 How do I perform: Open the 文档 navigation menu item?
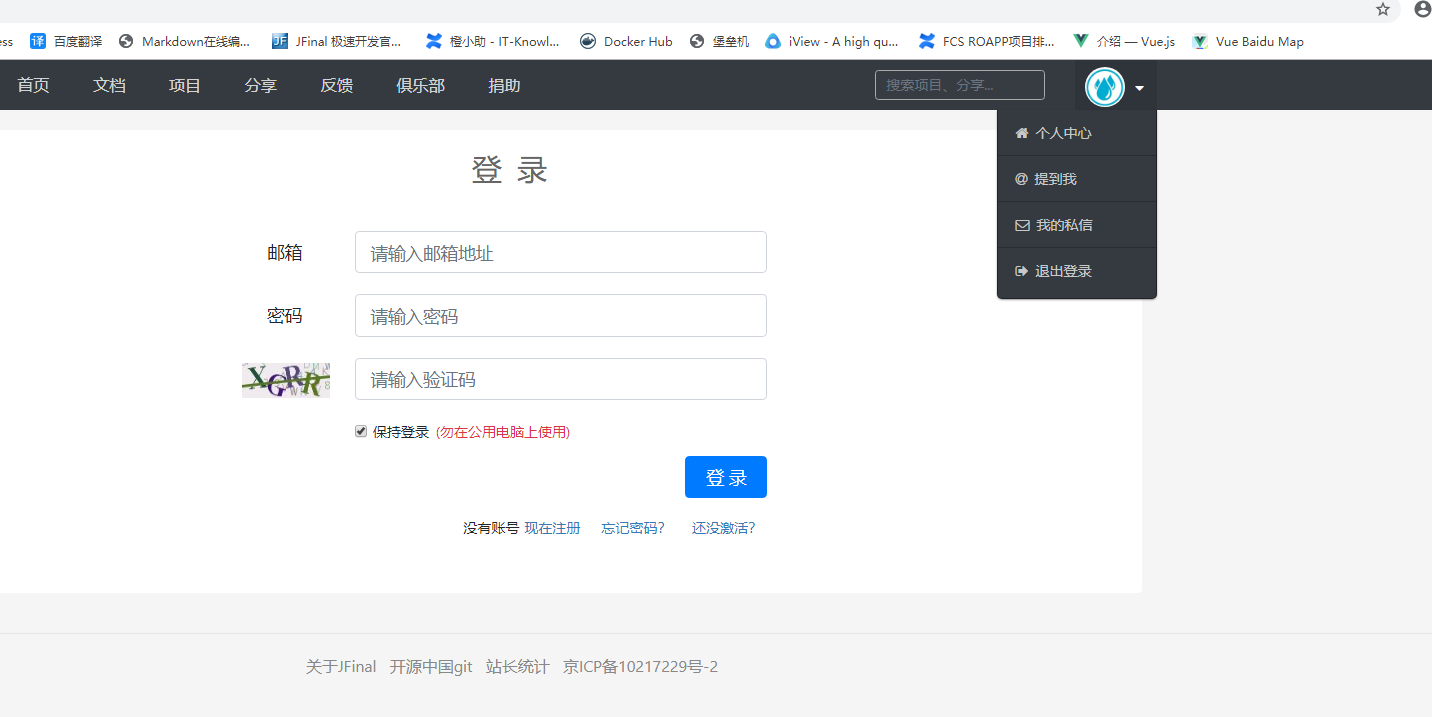109,85
